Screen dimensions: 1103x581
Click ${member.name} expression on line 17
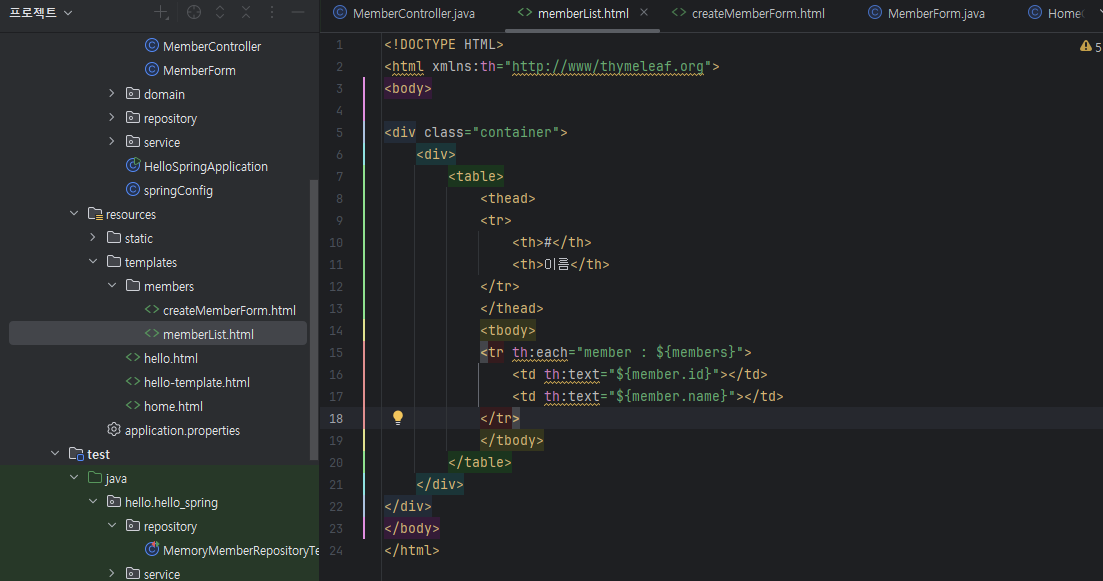pyautogui.click(x=675, y=396)
